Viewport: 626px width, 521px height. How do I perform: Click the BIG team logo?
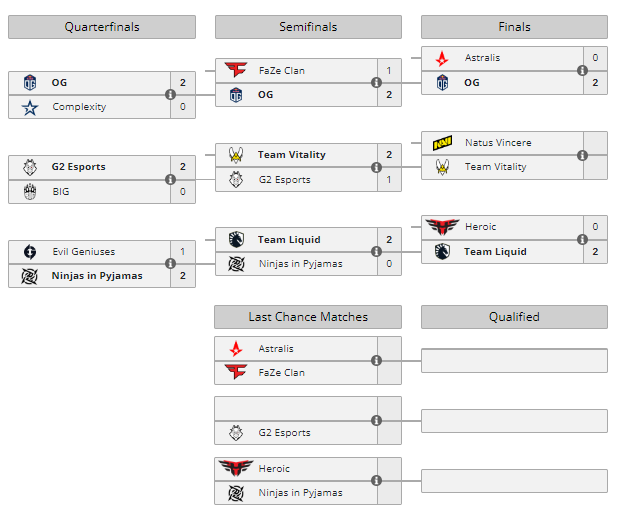click(29, 191)
